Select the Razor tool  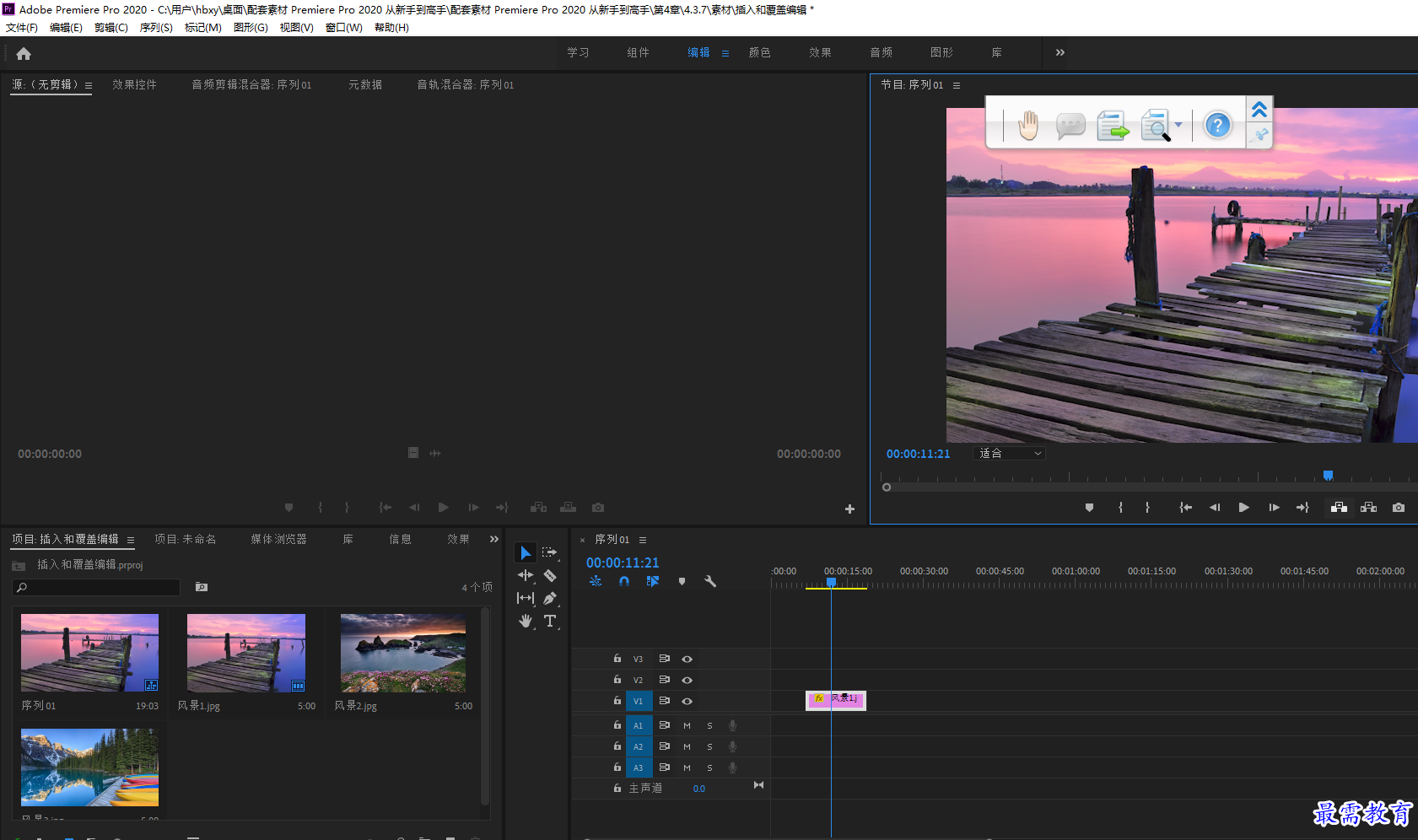click(550, 575)
